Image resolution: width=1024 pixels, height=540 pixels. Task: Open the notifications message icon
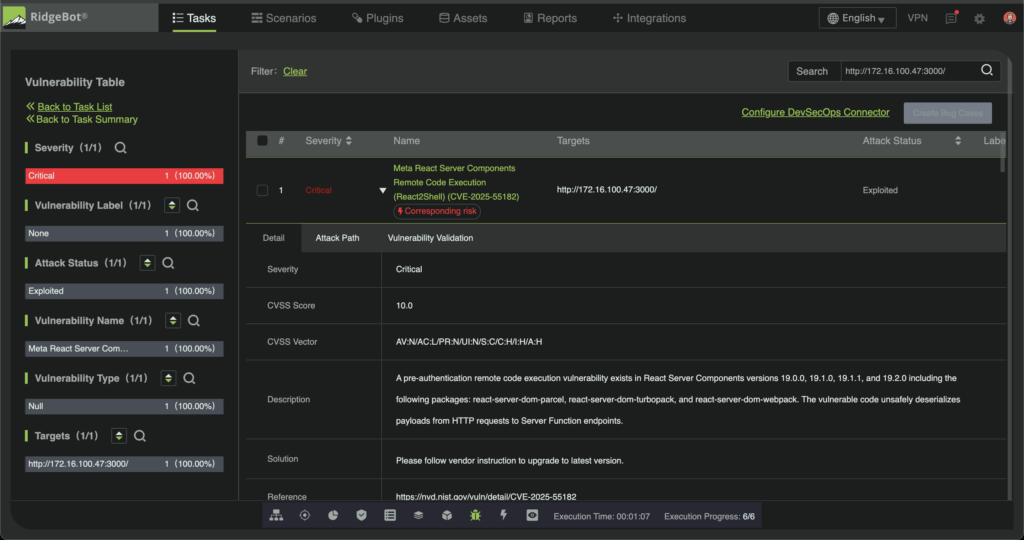pyautogui.click(x=951, y=18)
